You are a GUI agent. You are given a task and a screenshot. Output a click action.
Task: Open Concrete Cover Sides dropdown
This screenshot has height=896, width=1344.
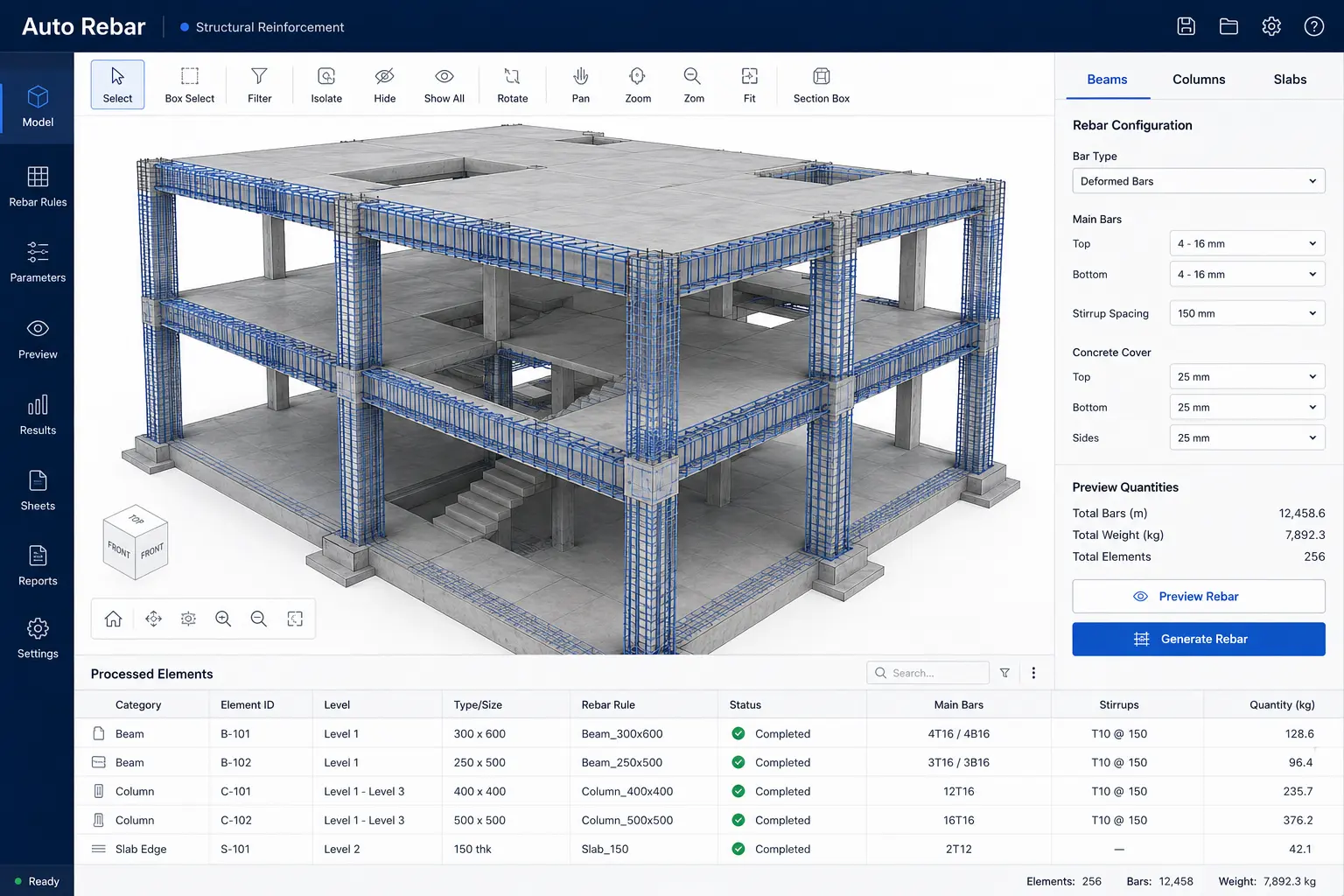click(1247, 437)
